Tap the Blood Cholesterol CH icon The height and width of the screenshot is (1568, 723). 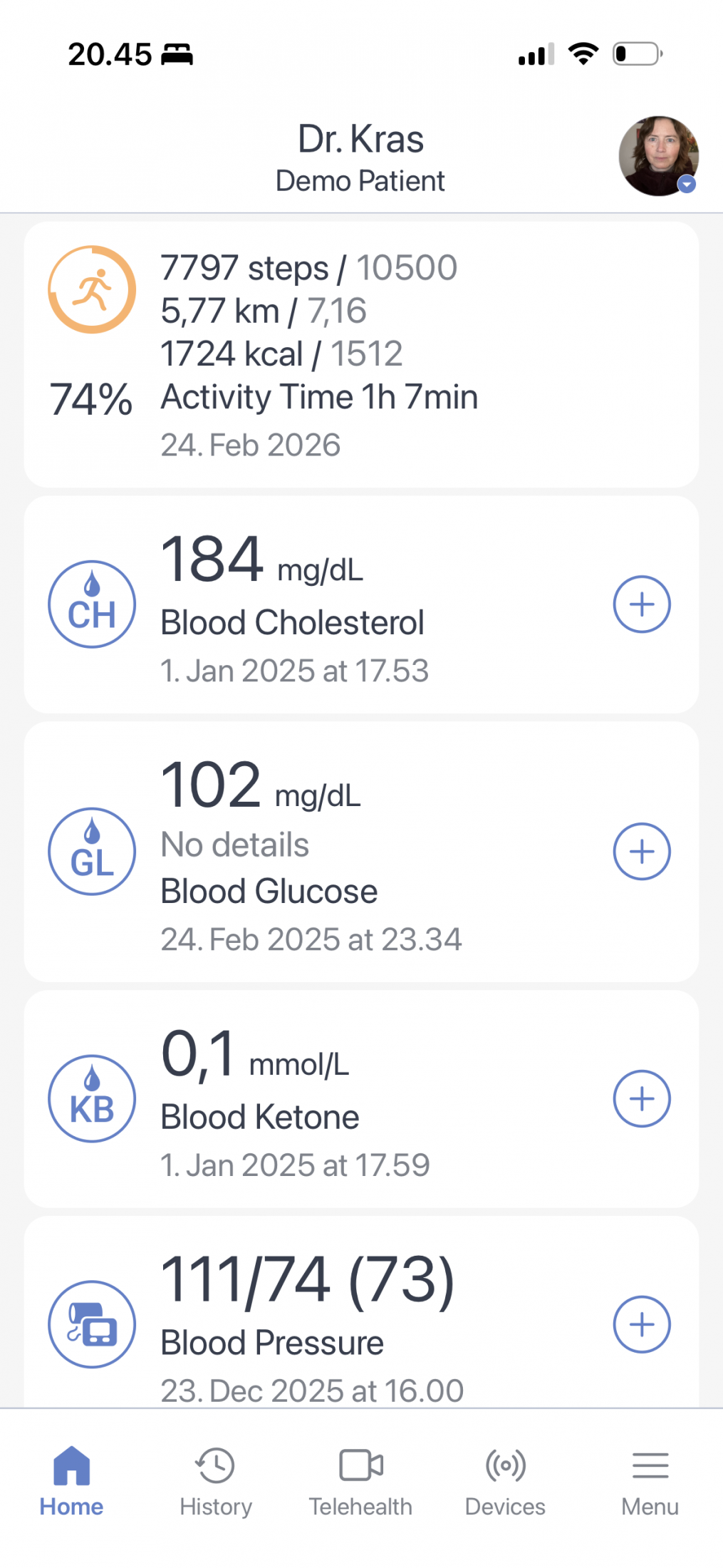(x=92, y=604)
